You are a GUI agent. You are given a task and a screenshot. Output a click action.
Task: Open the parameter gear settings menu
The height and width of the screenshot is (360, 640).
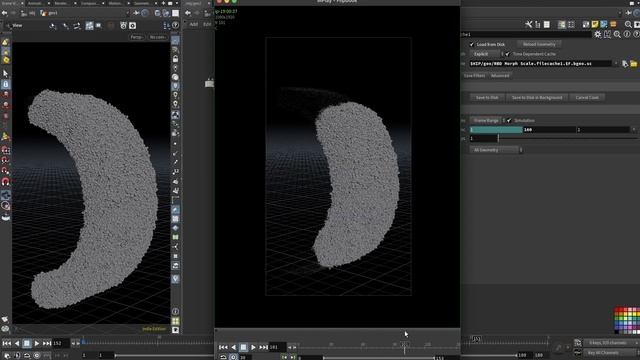[598, 34]
